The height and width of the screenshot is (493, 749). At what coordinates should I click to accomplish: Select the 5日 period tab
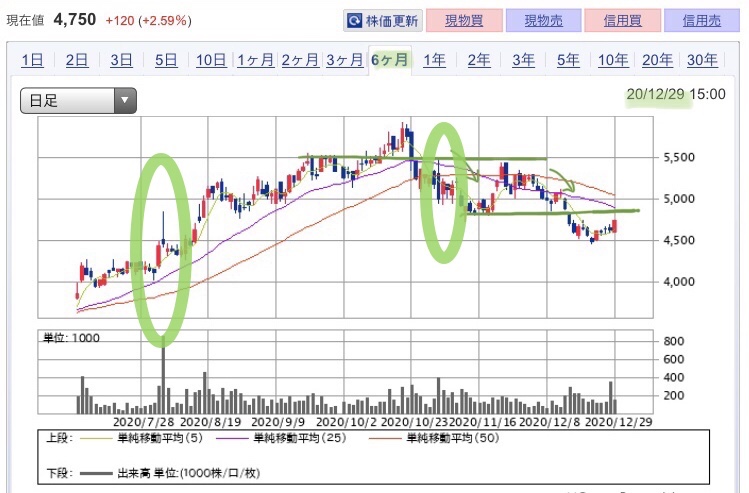166,60
